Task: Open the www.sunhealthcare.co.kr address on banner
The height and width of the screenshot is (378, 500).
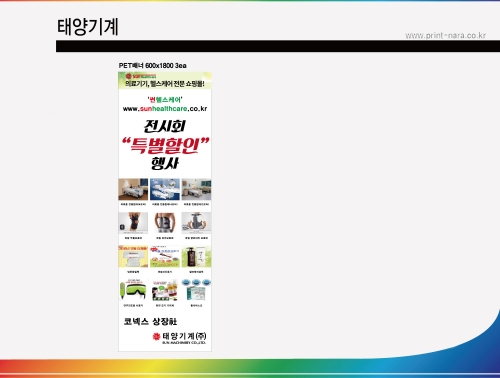Action: (x=165, y=109)
